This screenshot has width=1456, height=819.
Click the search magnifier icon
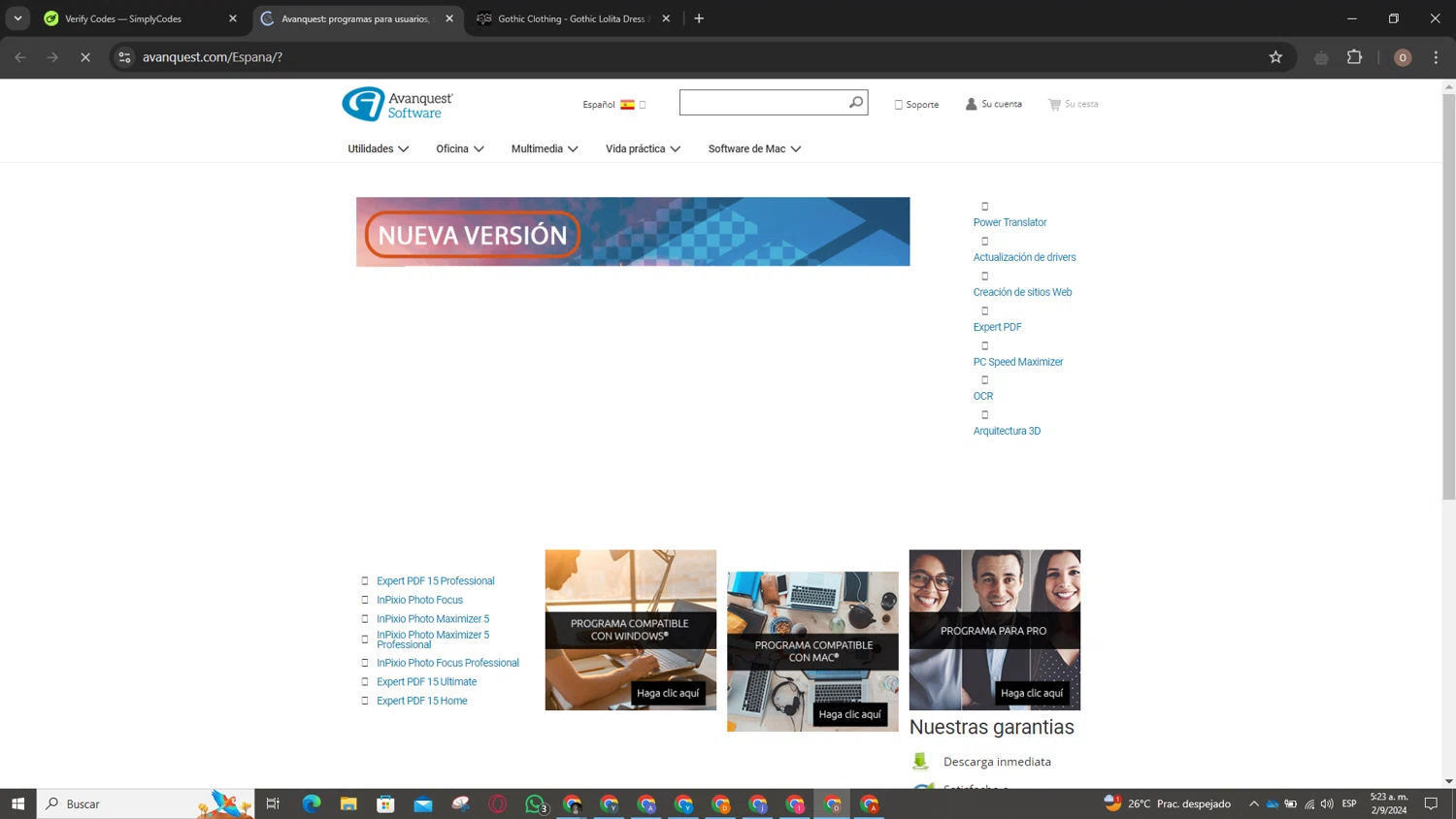coord(855,102)
